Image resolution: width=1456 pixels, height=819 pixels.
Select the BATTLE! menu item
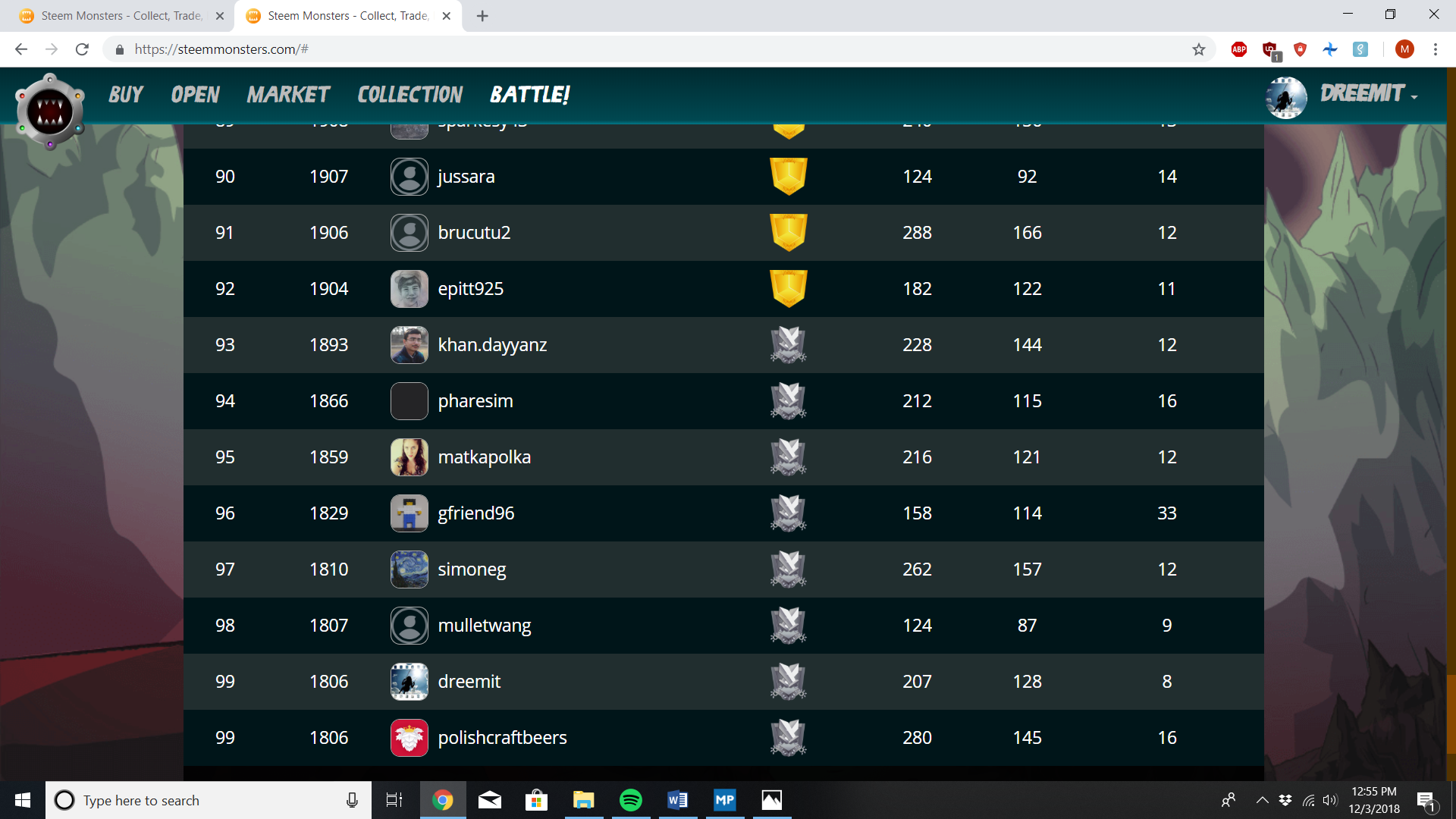pos(529,95)
